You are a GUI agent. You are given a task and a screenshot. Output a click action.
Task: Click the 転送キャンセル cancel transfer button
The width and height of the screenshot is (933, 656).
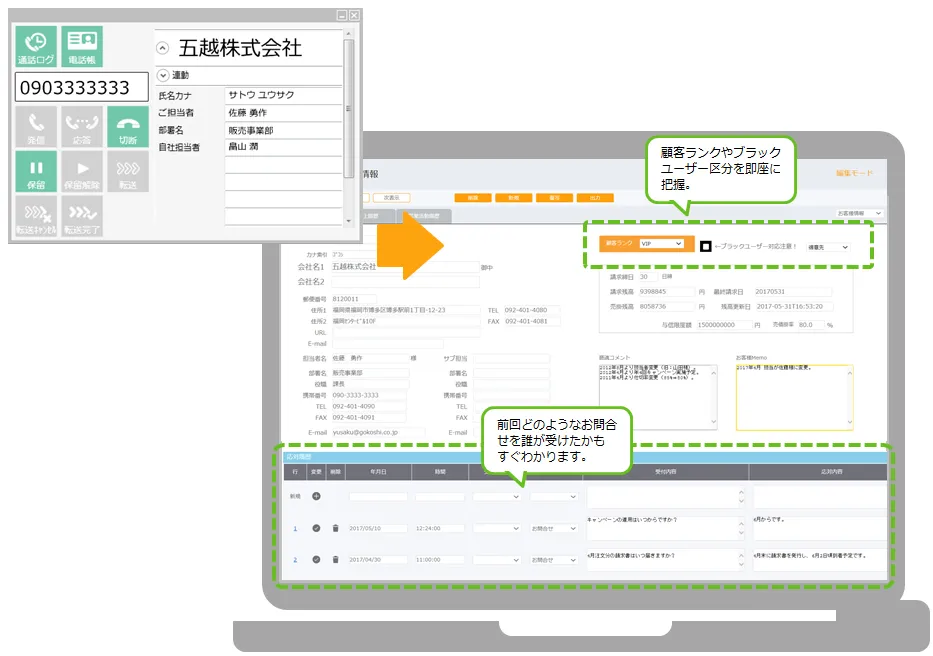pyautogui.click(x=36, y=216)
